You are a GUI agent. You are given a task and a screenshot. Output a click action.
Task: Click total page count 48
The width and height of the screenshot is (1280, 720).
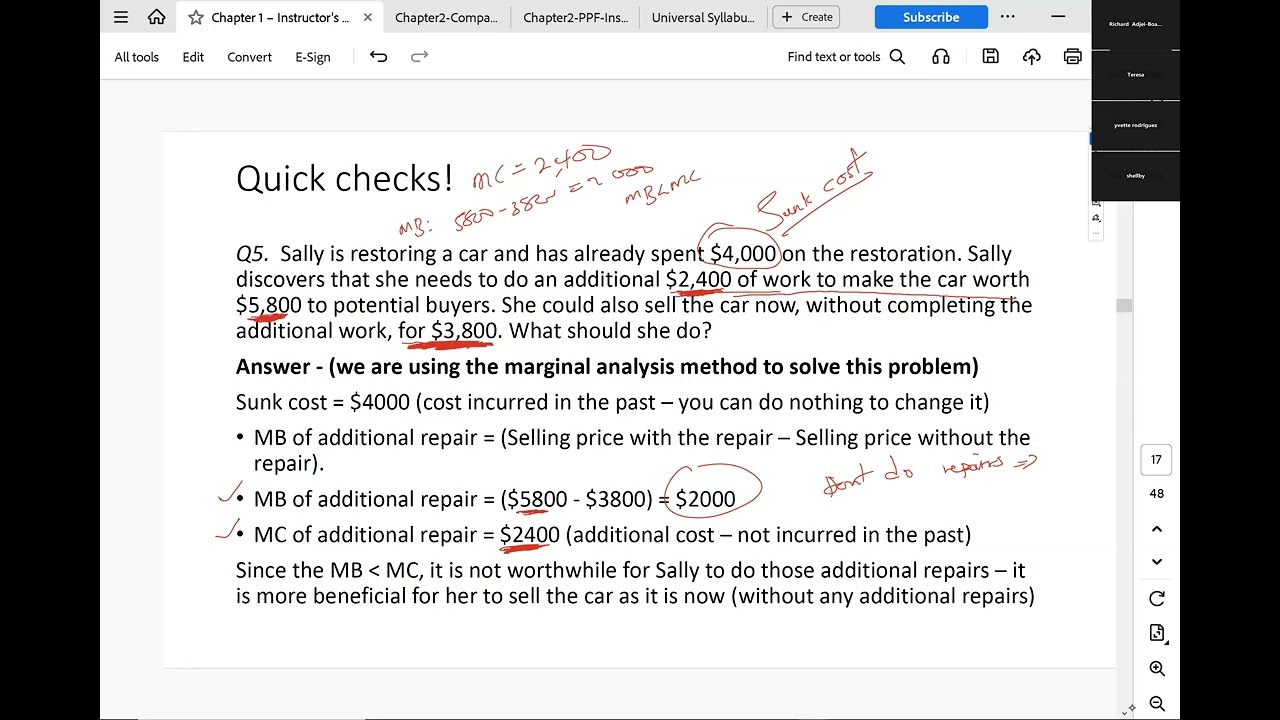tap(1156, 494)
